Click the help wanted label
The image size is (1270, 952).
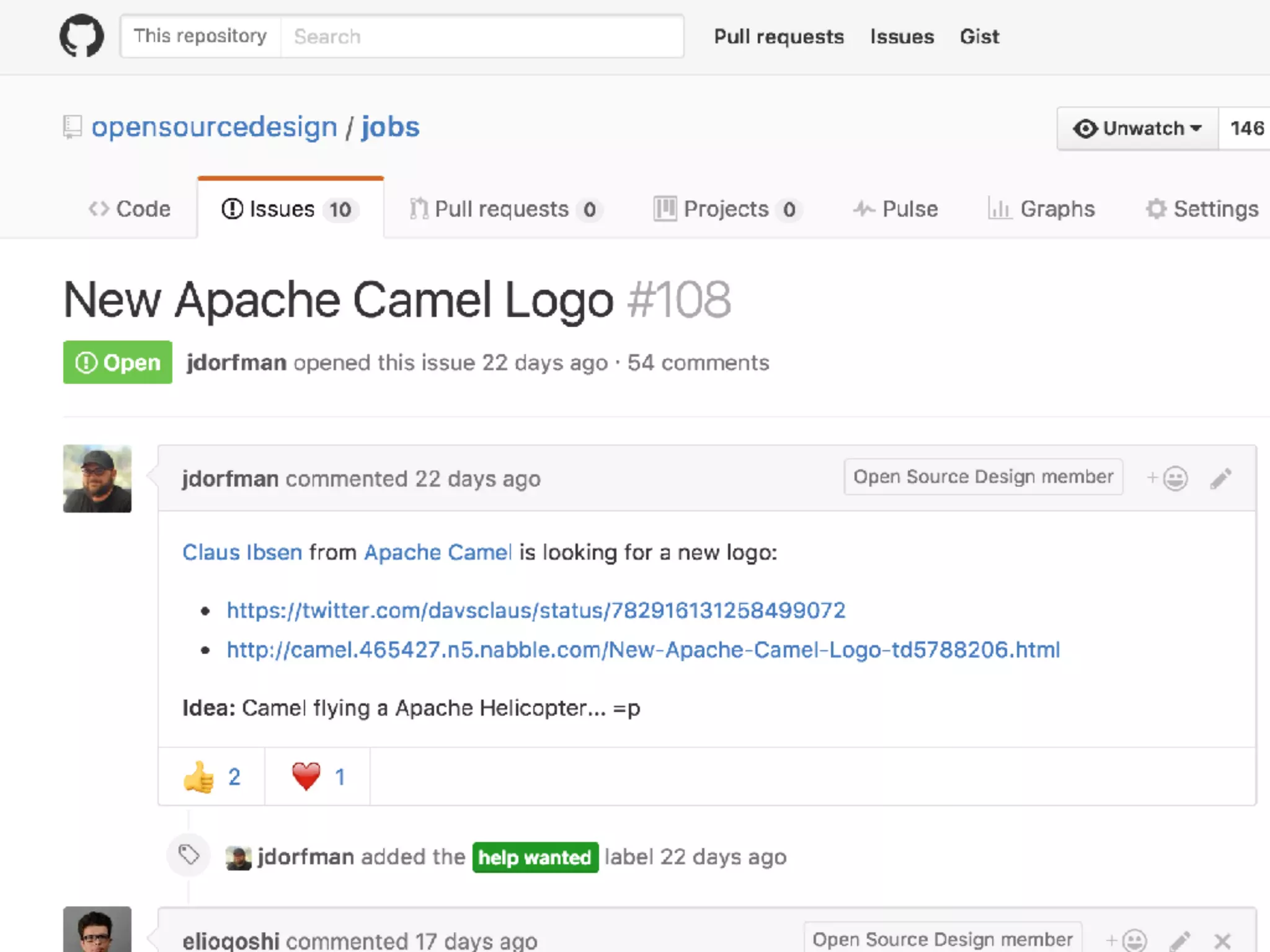point(535,857)
